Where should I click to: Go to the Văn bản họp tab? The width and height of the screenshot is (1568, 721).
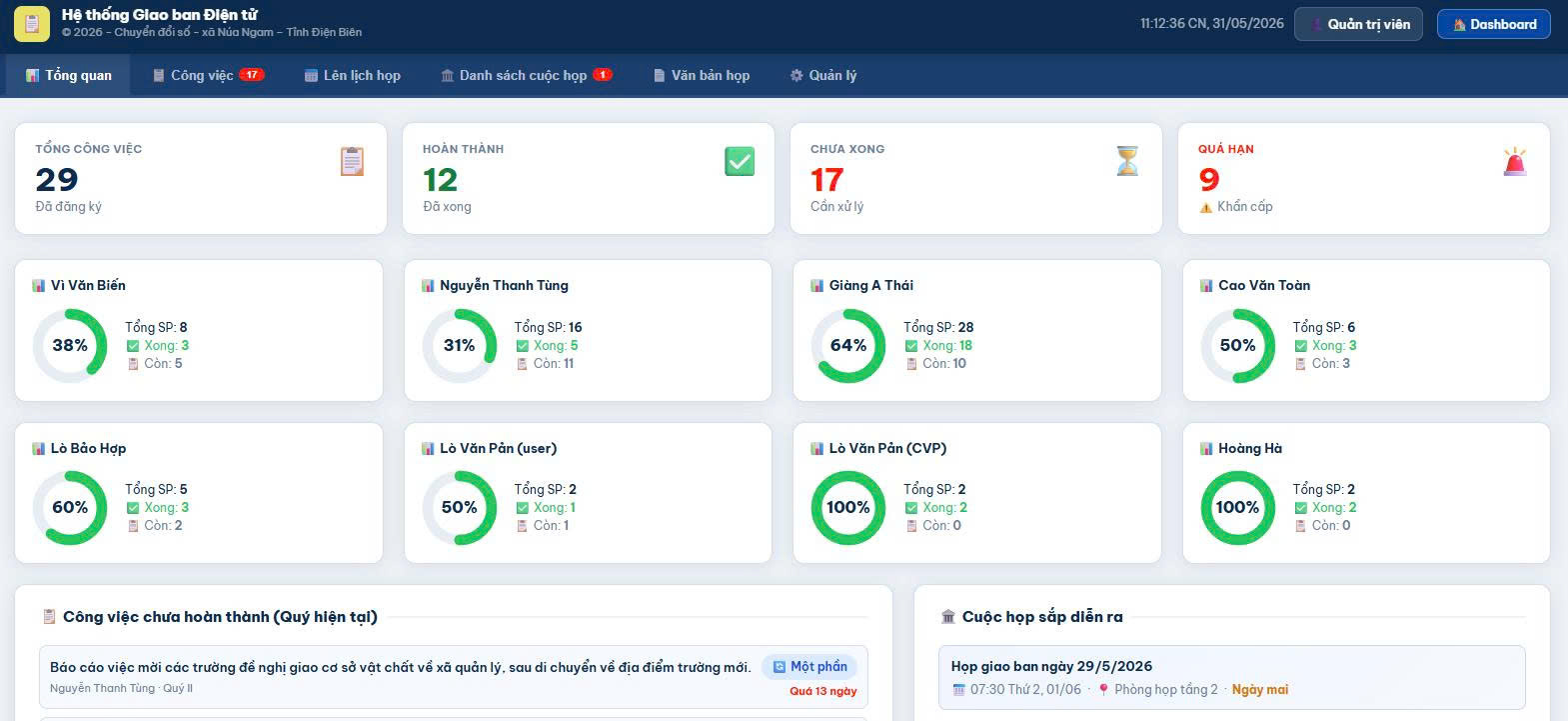pyautogui.click(x=701, y=75)
